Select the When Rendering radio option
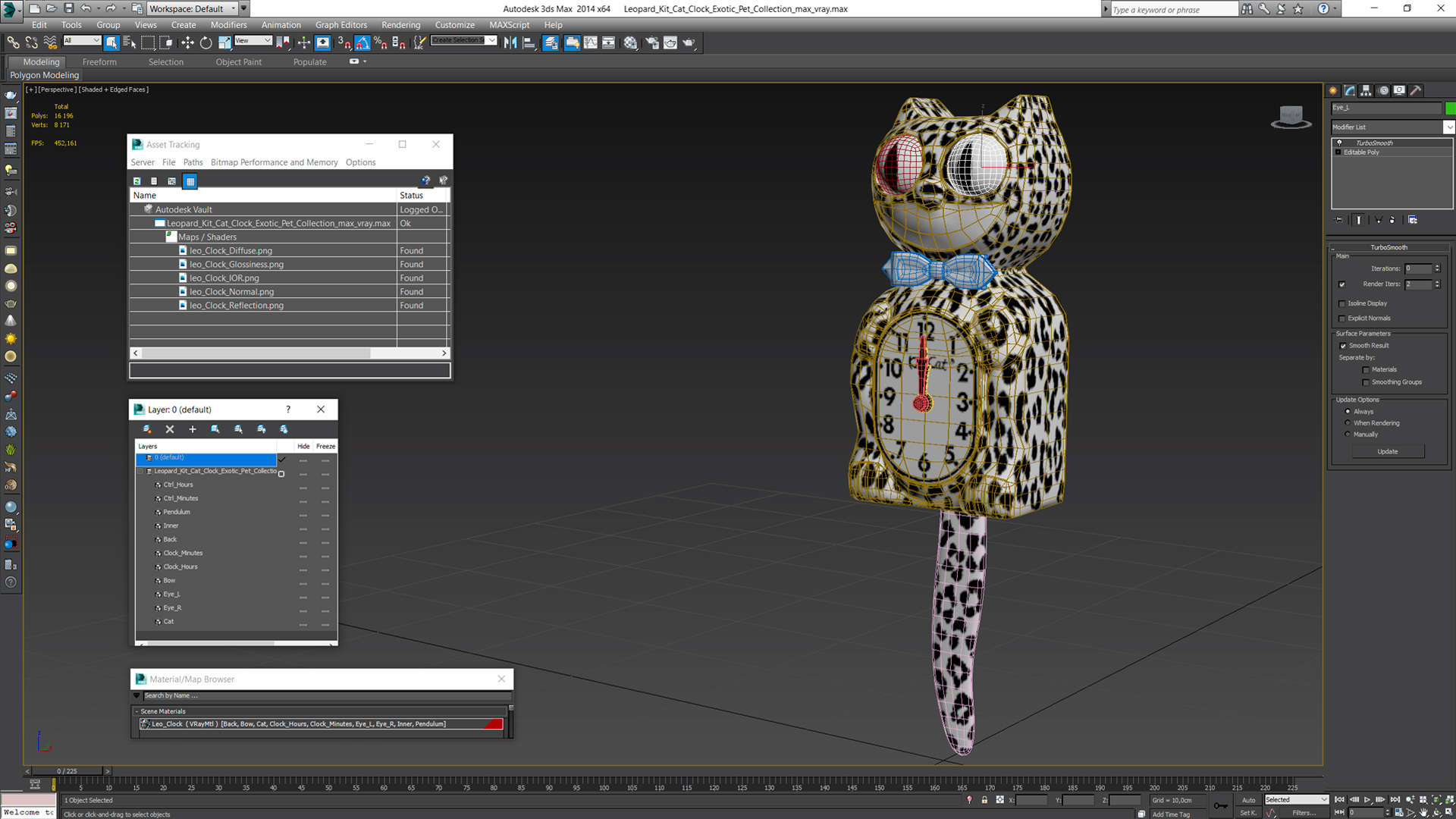This screenshot has width=1456, height=819. point(1348,423)
